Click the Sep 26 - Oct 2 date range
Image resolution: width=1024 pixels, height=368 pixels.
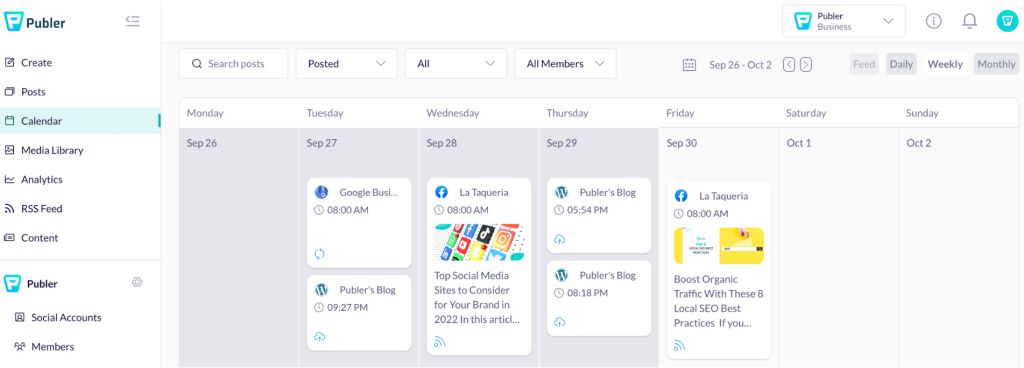click(741, 65)
